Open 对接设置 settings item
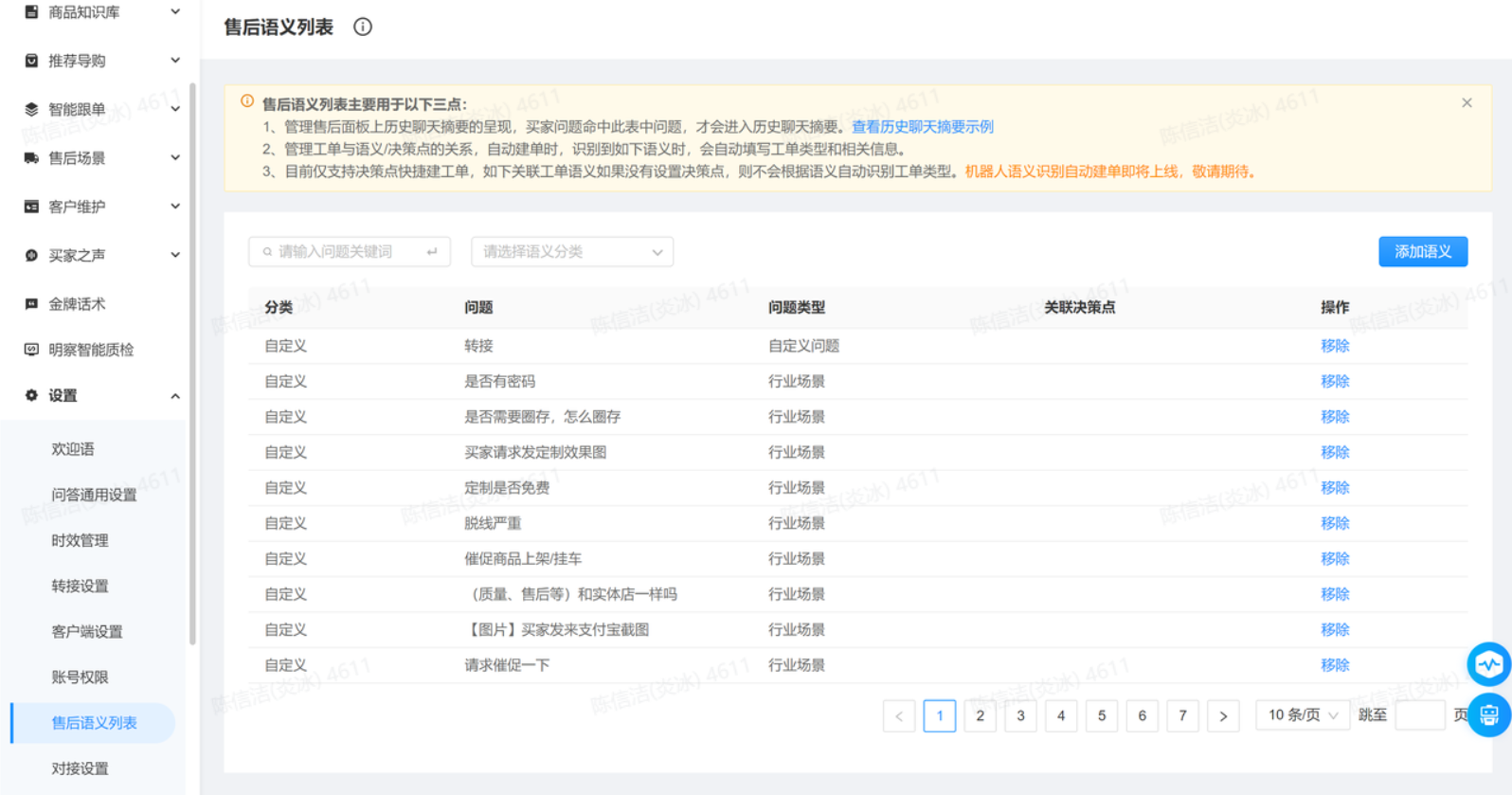1512x795 pixels. point(80,768)
